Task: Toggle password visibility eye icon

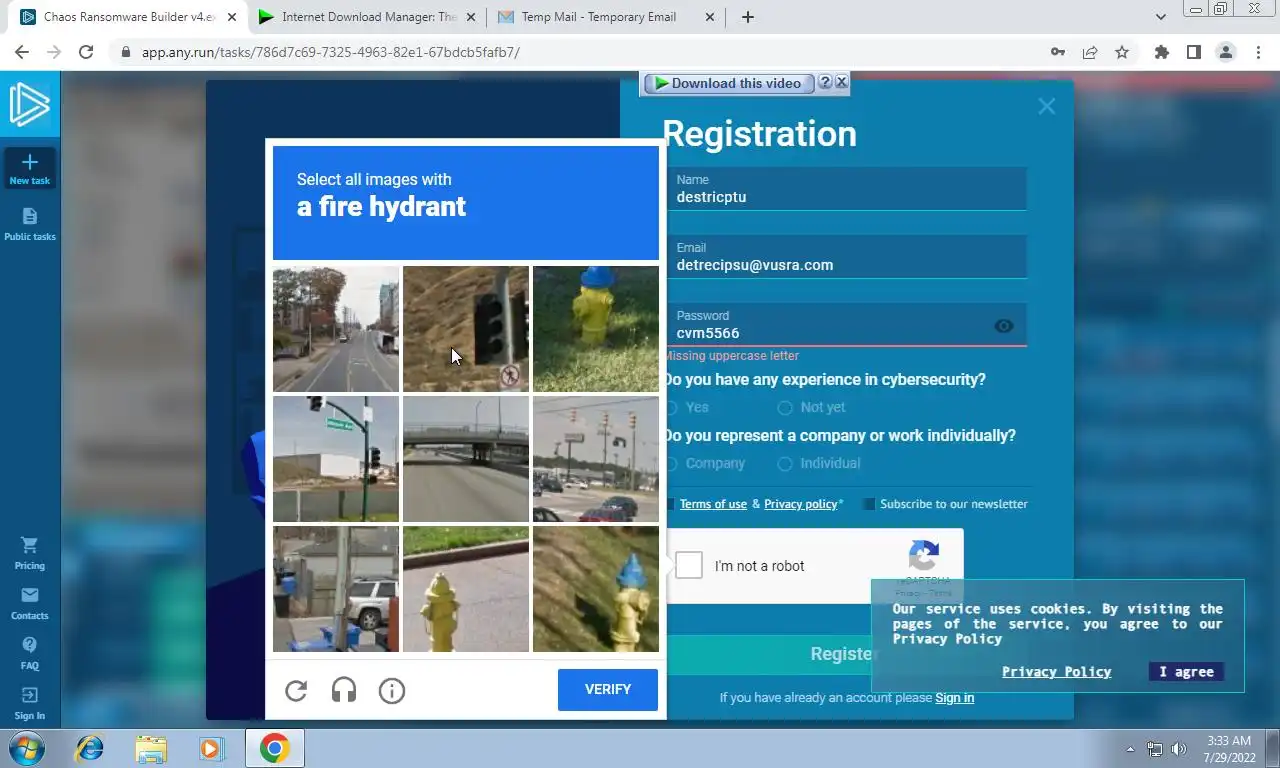Action: pyautogui.click(x=1004, y=326)
